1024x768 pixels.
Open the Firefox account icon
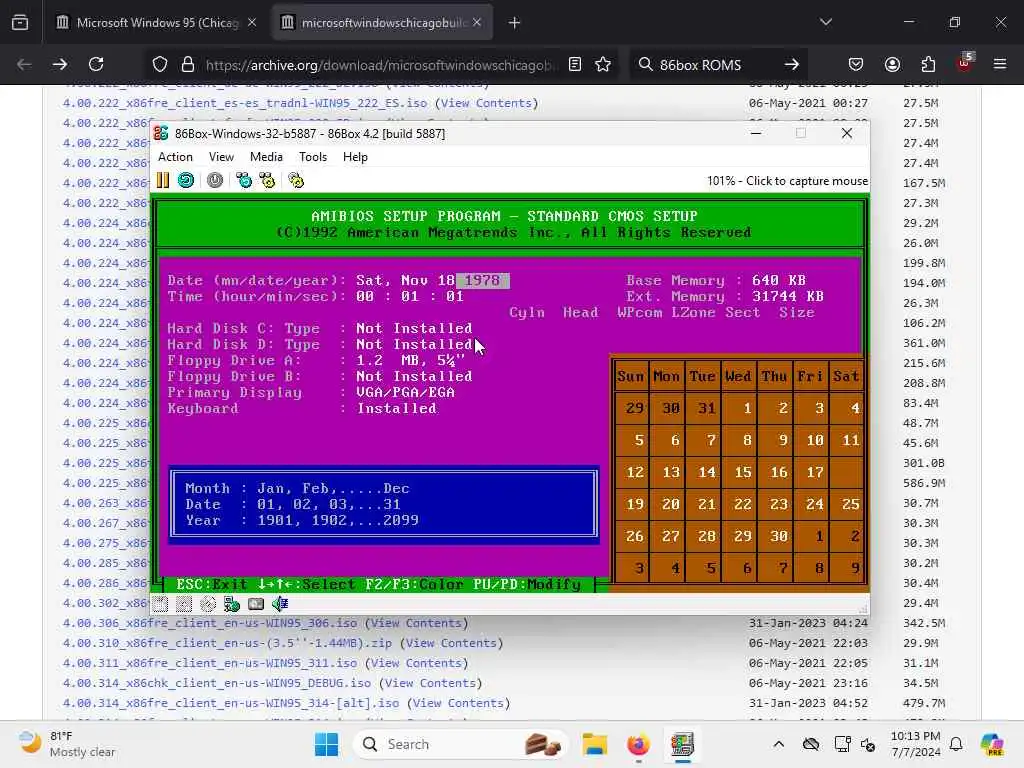(892, 64)
